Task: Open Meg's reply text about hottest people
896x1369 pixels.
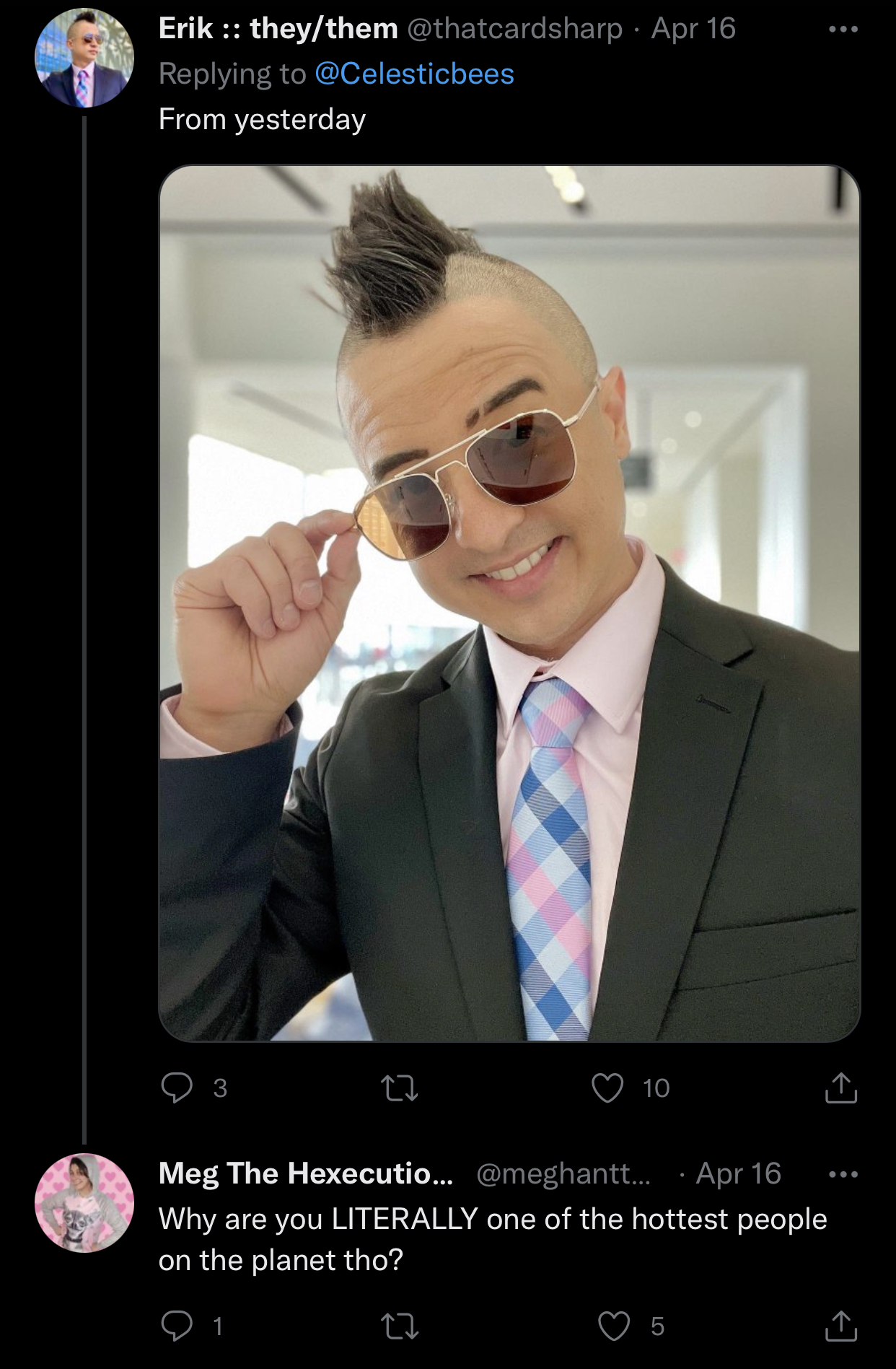Action: pos(493,1239)
